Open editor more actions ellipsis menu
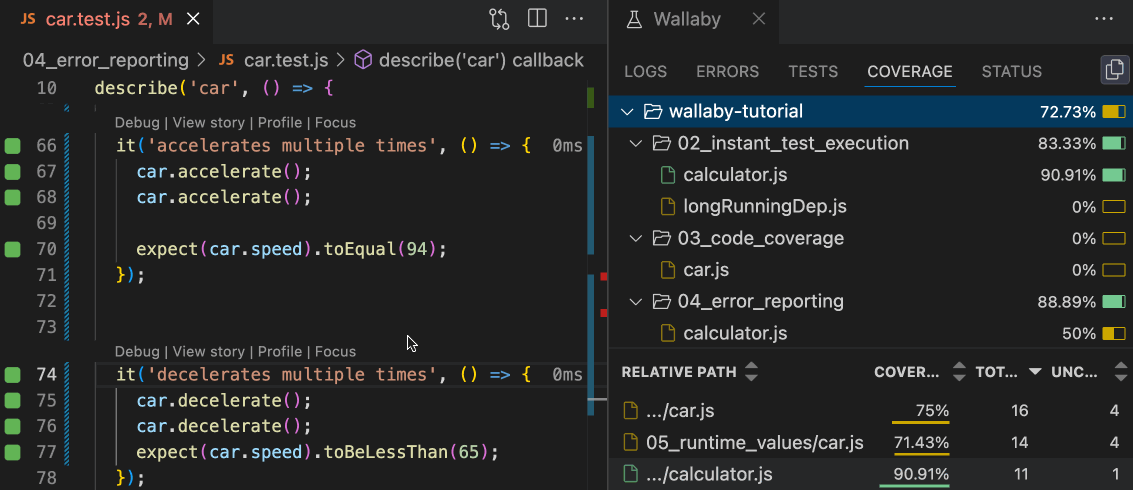This screenshot has width=1133, height=490. 575,19
